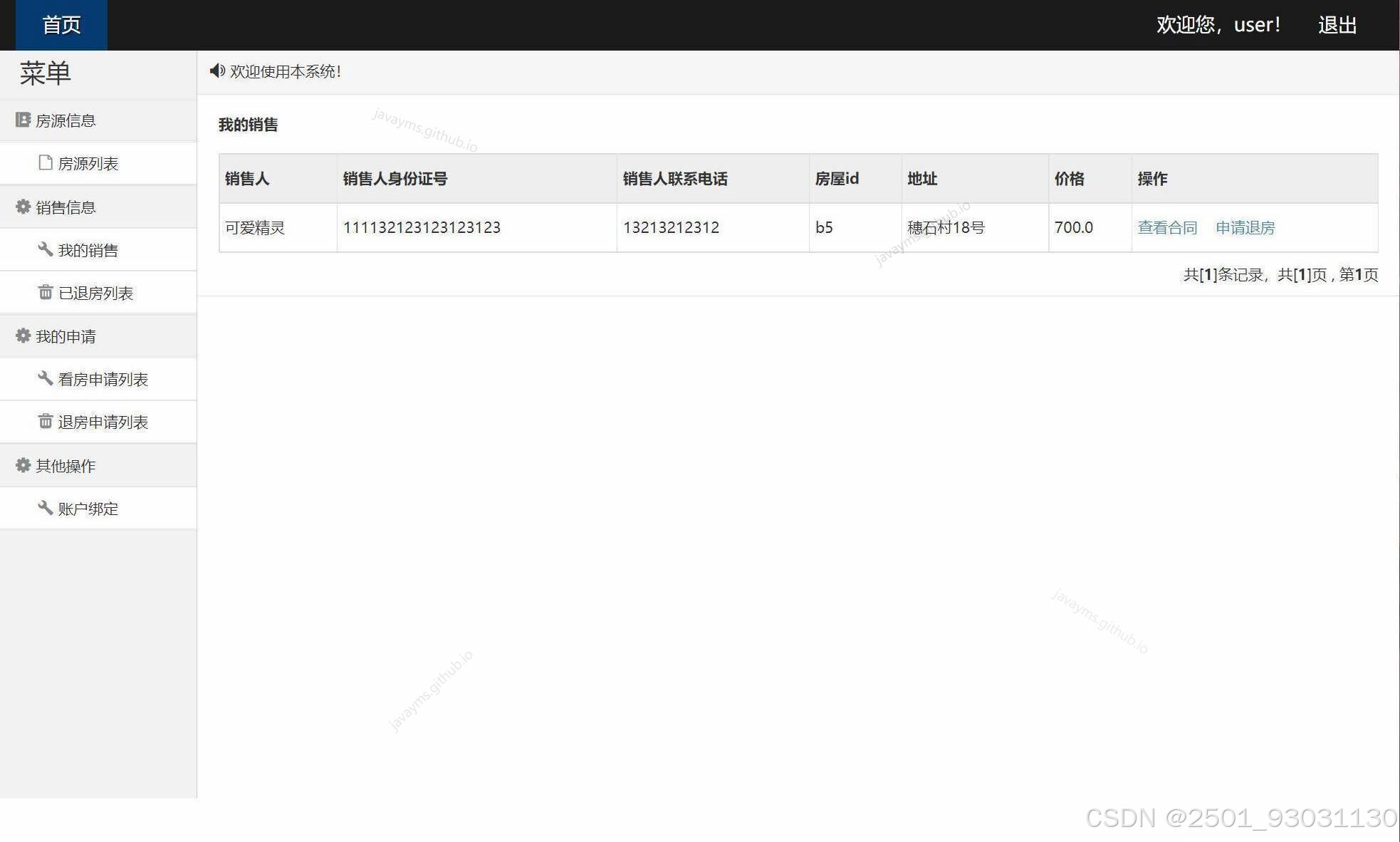
Task: Select the wrench icon next to 账户绑定
Action: [x=44, y=508]
